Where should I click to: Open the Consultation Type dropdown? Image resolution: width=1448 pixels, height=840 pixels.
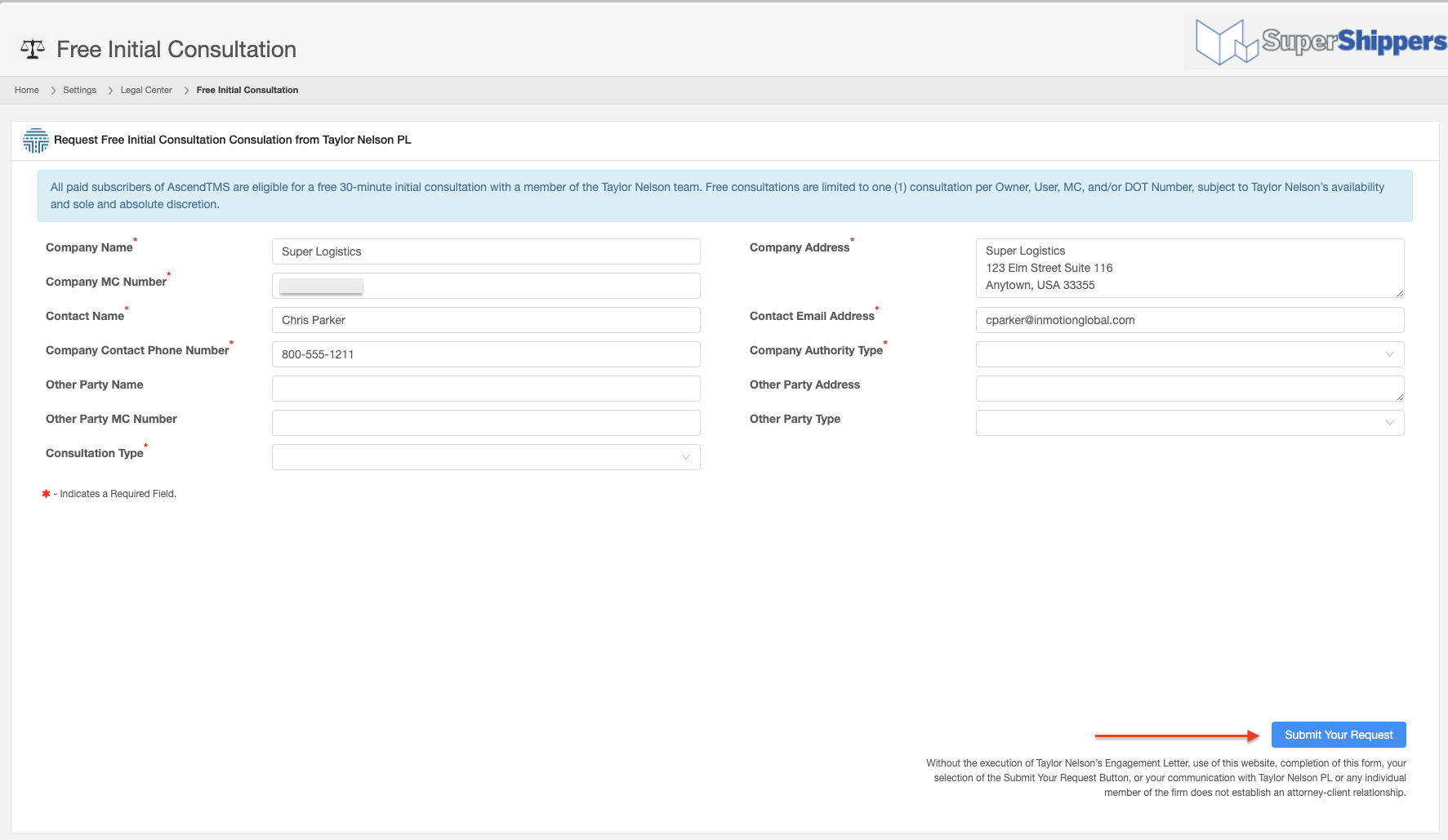tap(486, 457)
